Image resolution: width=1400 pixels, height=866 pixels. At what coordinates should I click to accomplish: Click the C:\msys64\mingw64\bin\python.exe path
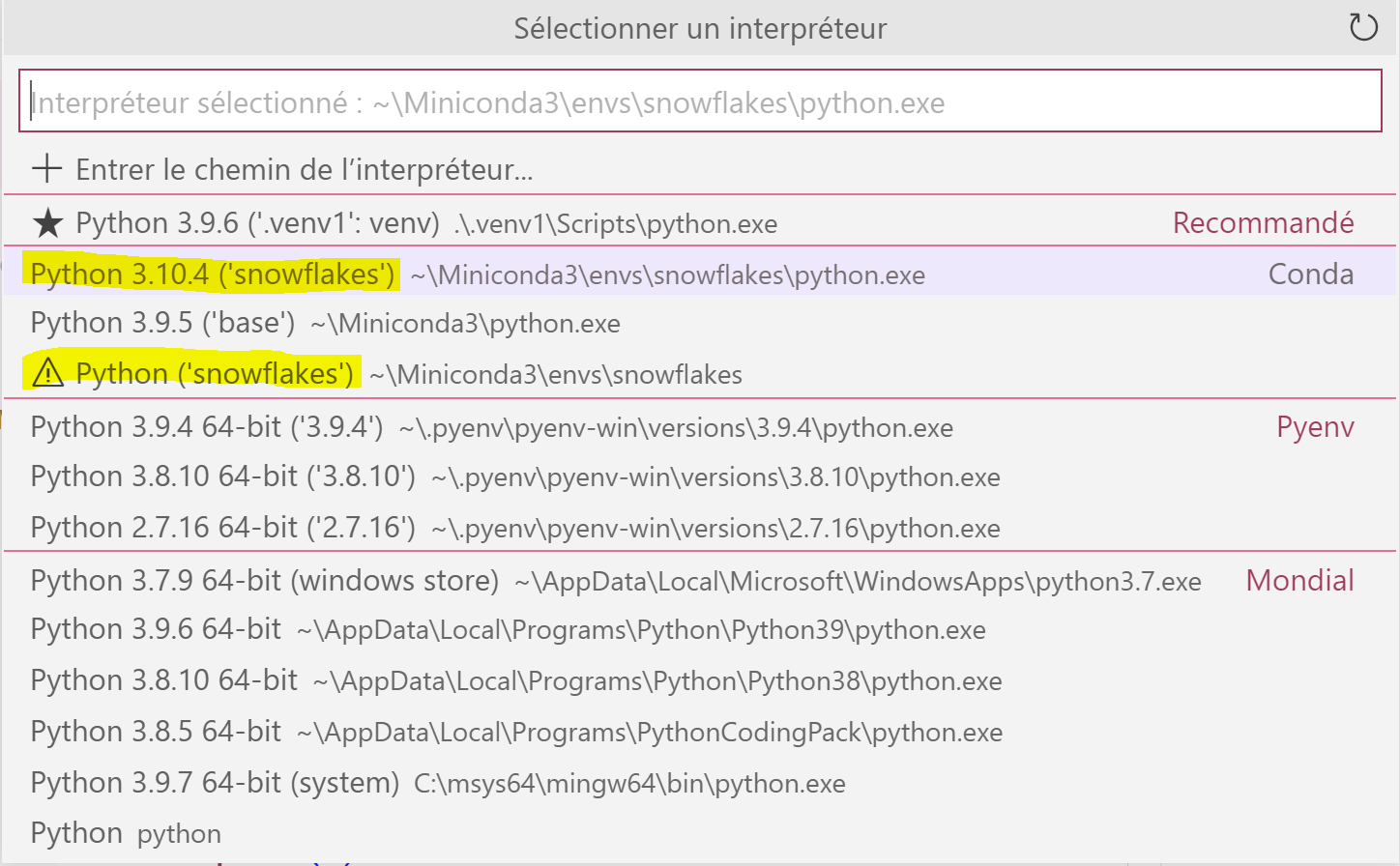click(629, 784)
